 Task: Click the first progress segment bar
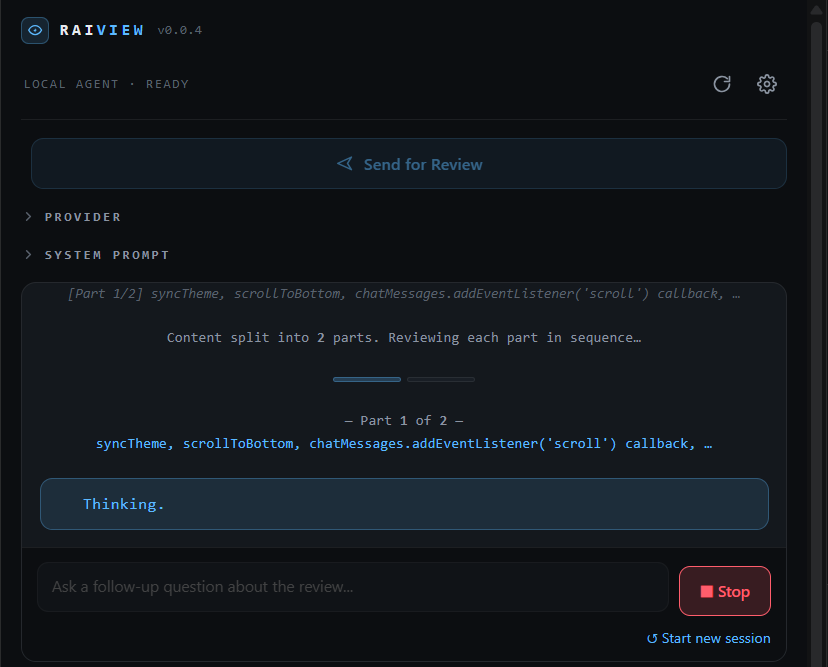[367, 379]
